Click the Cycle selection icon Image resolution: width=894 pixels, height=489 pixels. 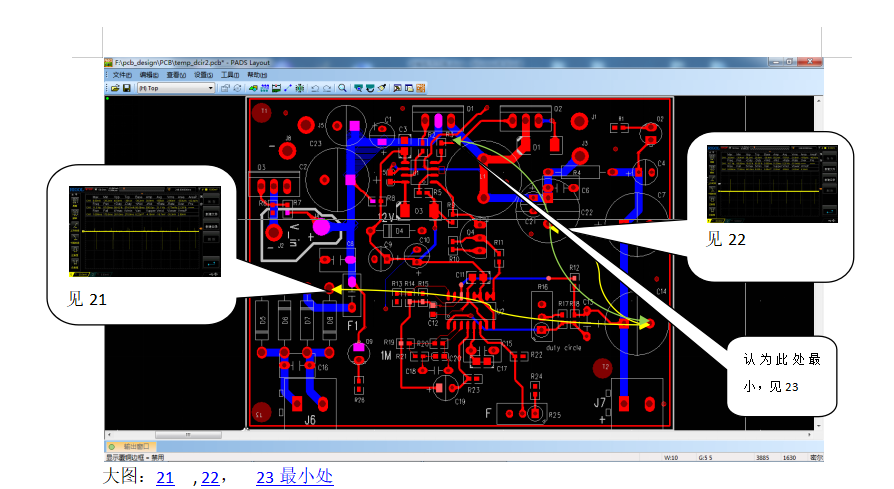237,88
